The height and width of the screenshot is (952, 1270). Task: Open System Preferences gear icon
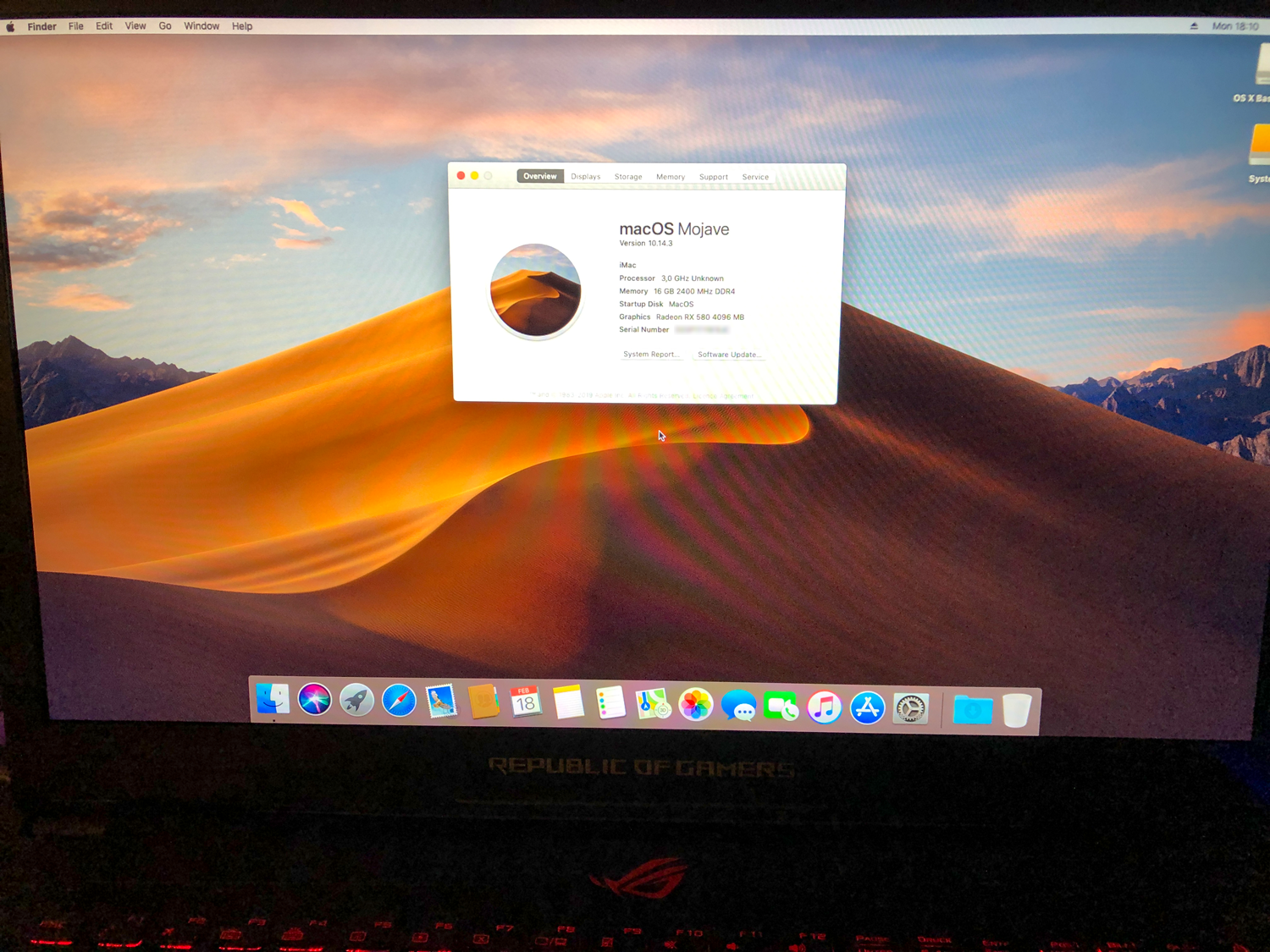point(910,709)
